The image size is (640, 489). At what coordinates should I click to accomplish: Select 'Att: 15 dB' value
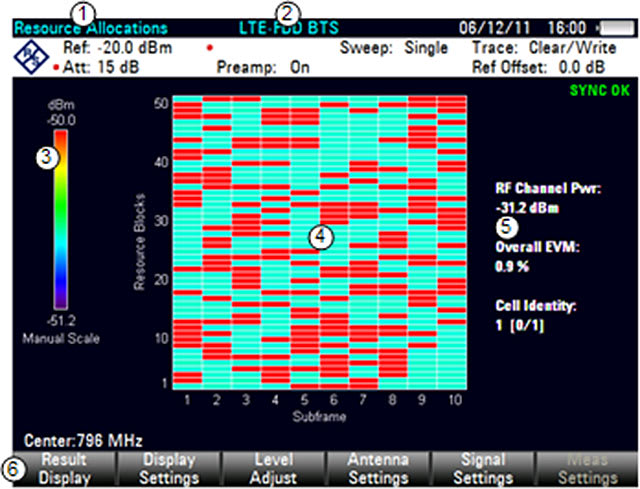(x=101, y=67)
